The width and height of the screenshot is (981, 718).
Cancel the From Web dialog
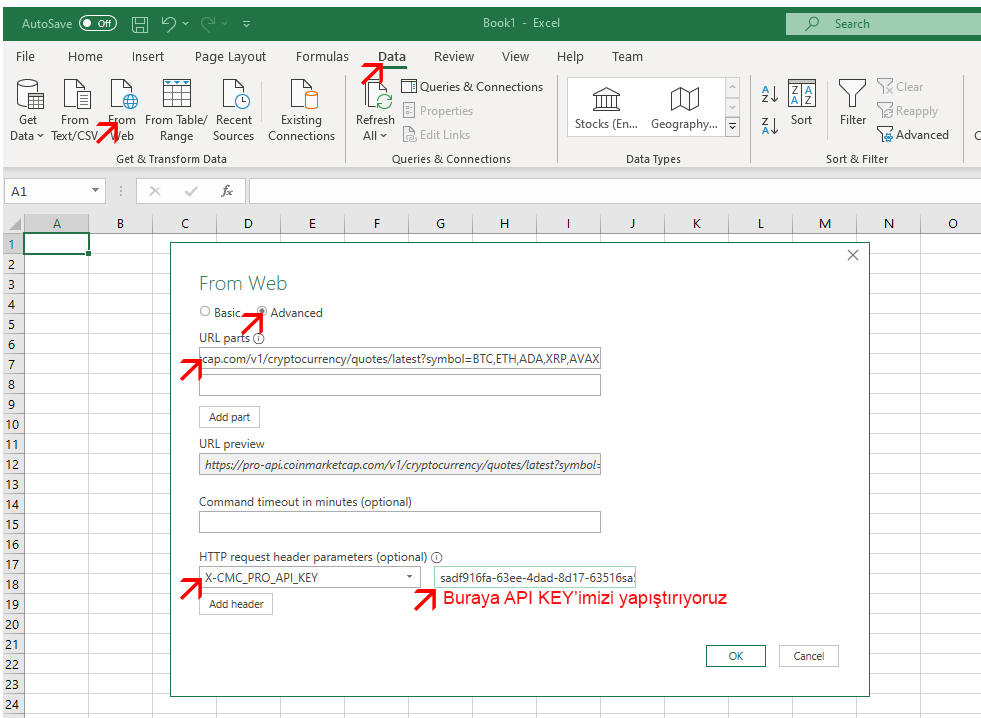tap(808, 656)
